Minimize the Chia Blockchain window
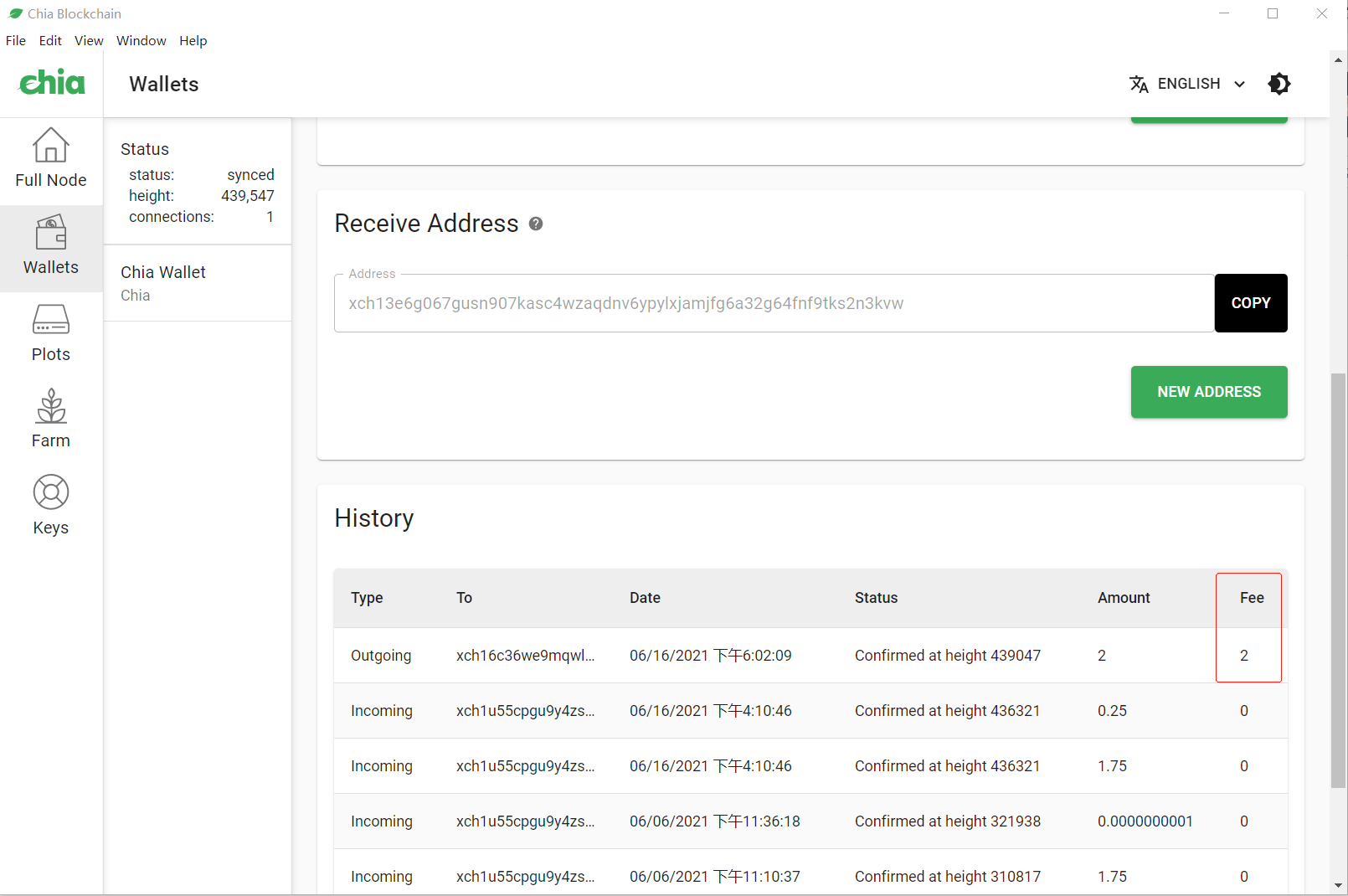 (x=1224, y=13)
